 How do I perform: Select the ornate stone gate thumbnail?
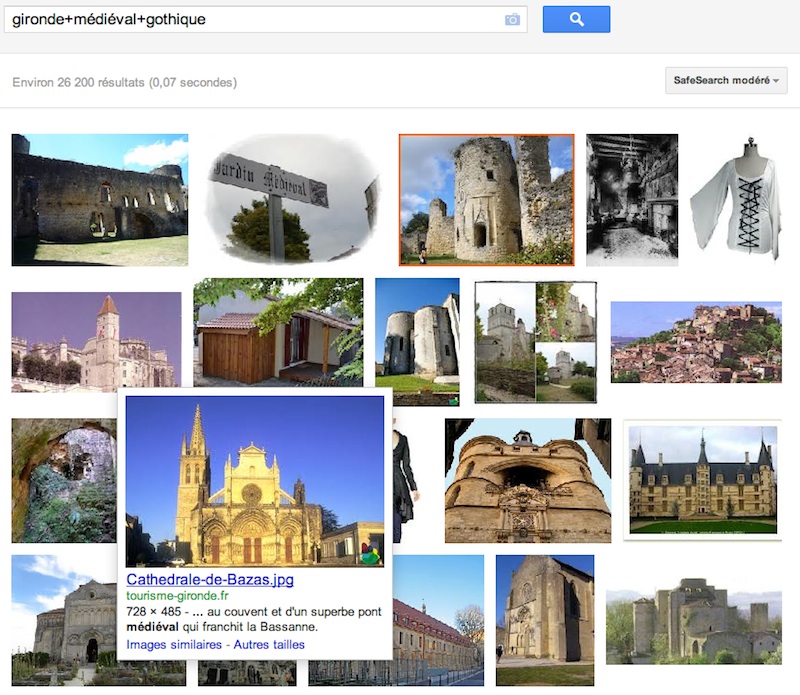527,480
